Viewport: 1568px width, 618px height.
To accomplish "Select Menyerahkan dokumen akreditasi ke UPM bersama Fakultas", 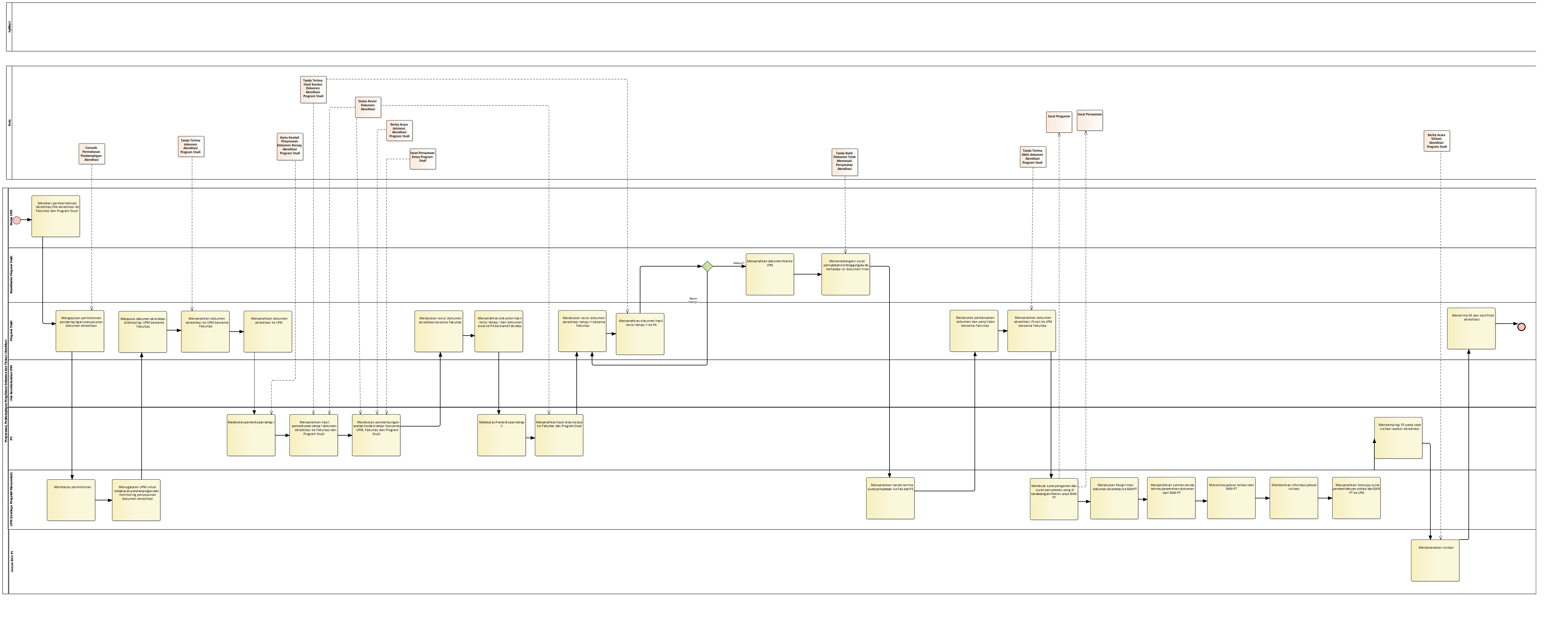I will 205,332.
